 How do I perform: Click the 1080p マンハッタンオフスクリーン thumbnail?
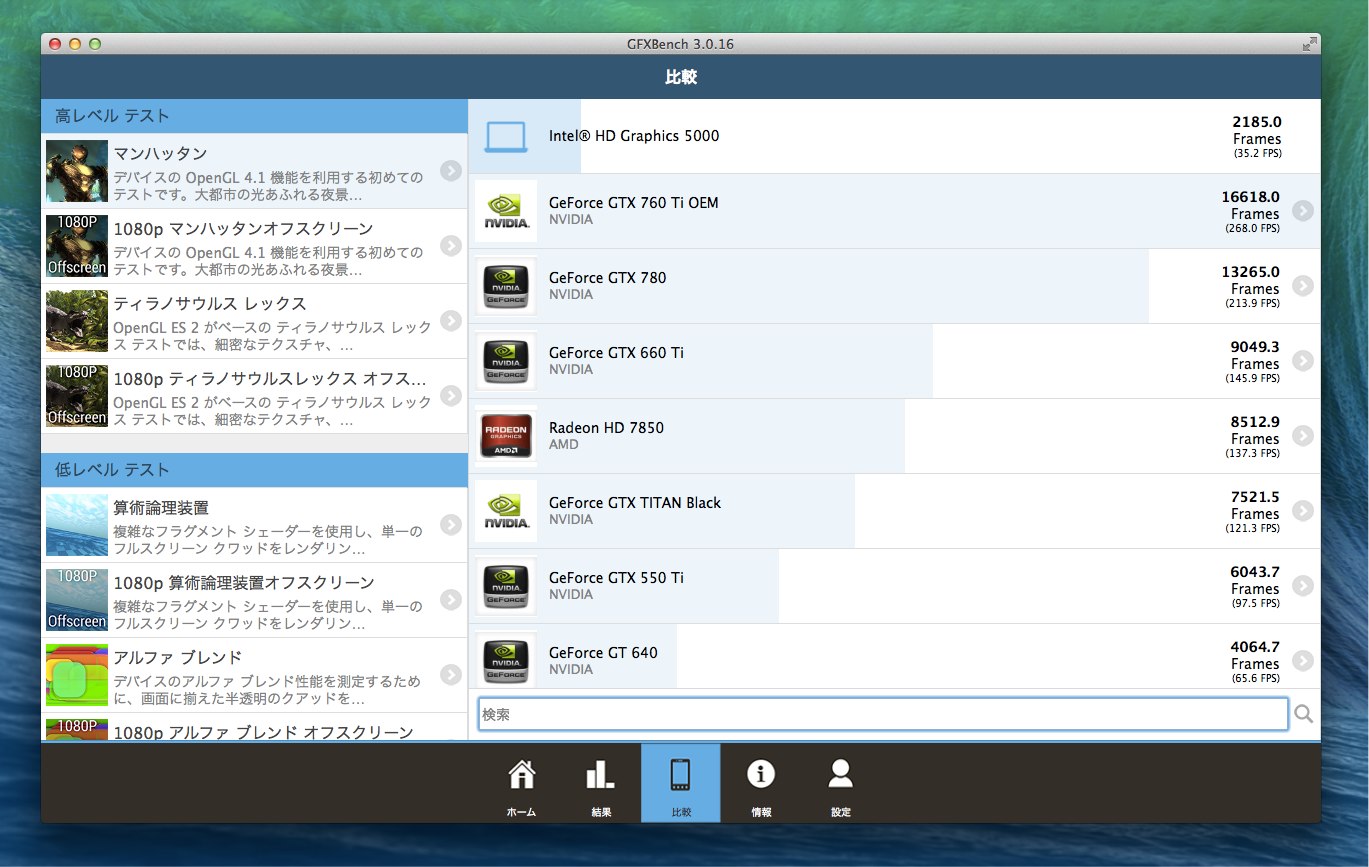tap(77, 246)
